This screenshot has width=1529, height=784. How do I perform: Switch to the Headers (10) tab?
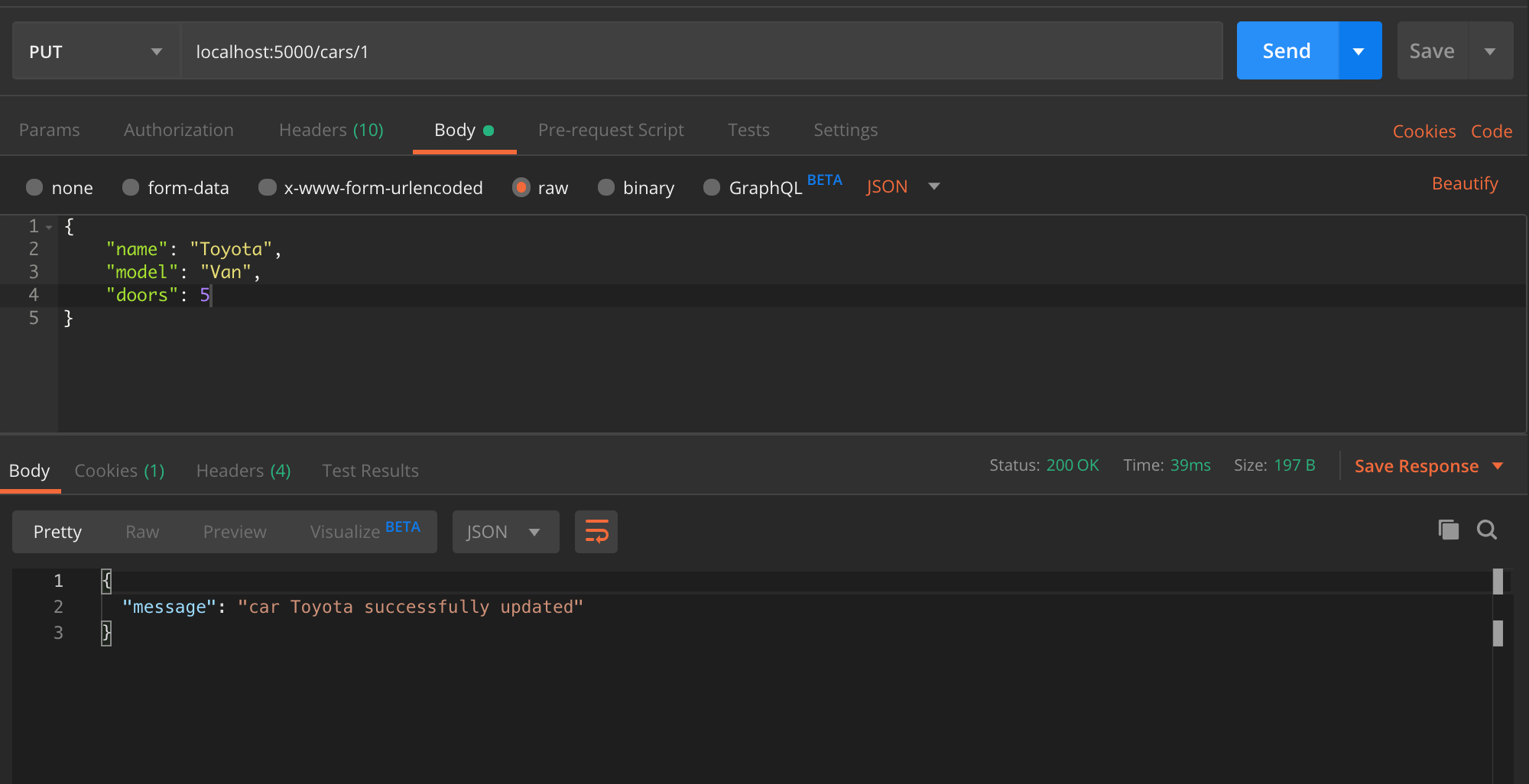(331, 130)
